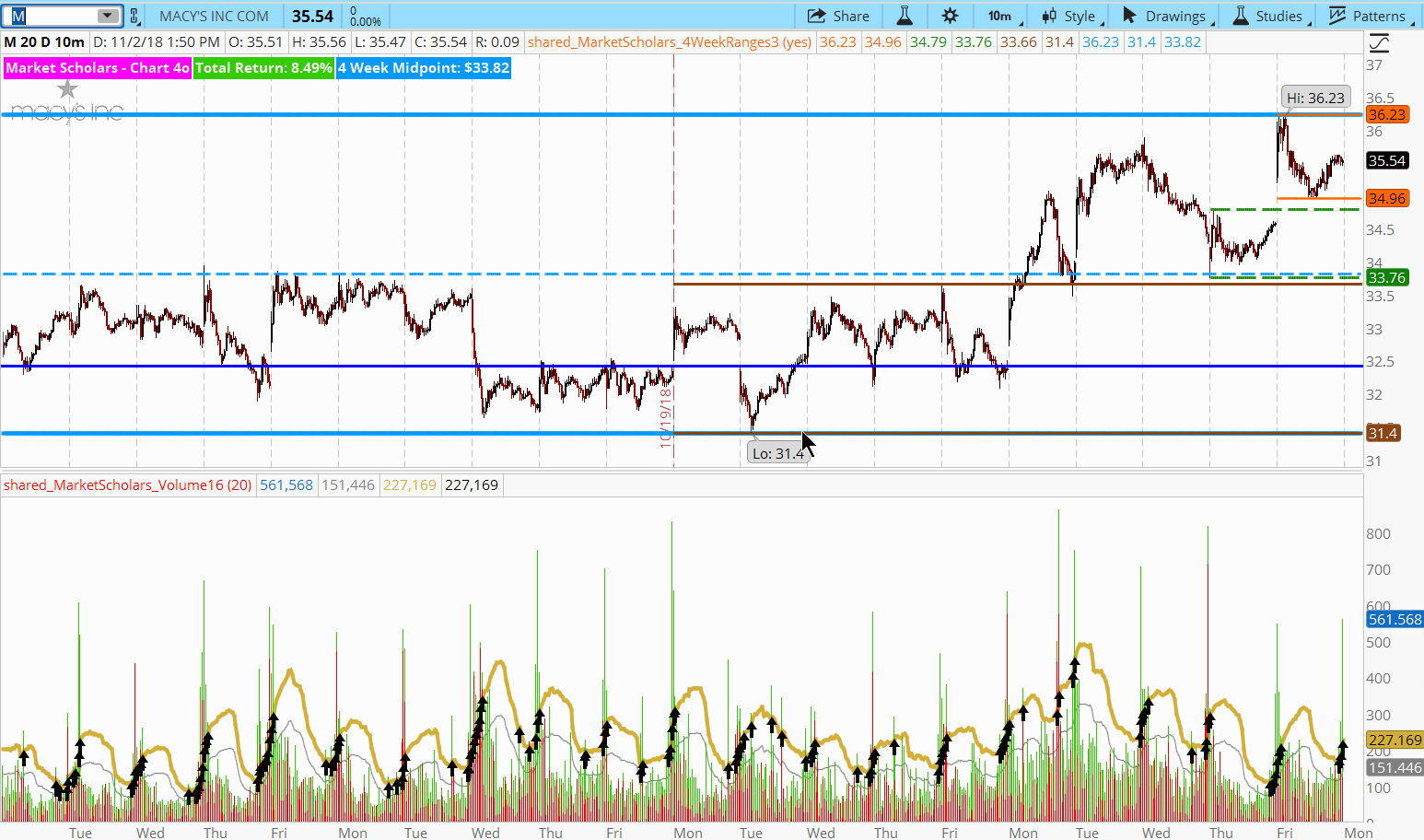Click the C: 35.54 close value
This screenshot has height=840, width=1424.
point(440,42)
